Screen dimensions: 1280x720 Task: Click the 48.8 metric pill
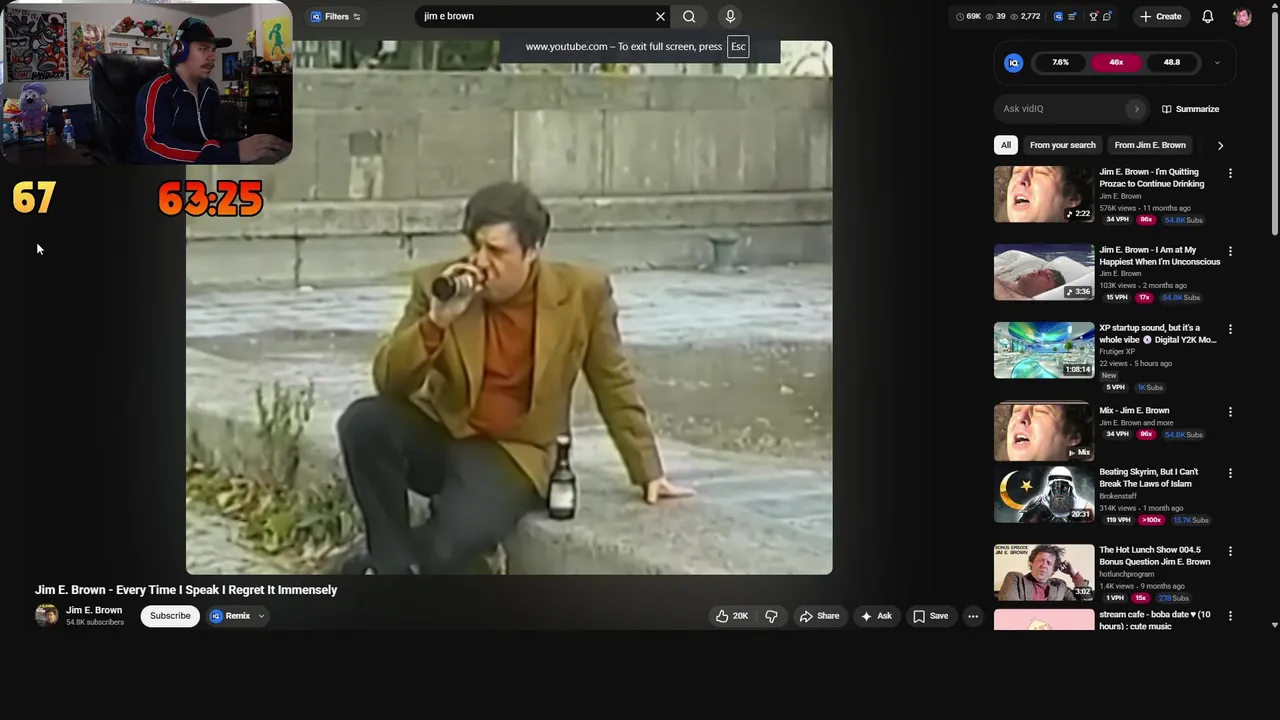click(x=1171, y=62)
